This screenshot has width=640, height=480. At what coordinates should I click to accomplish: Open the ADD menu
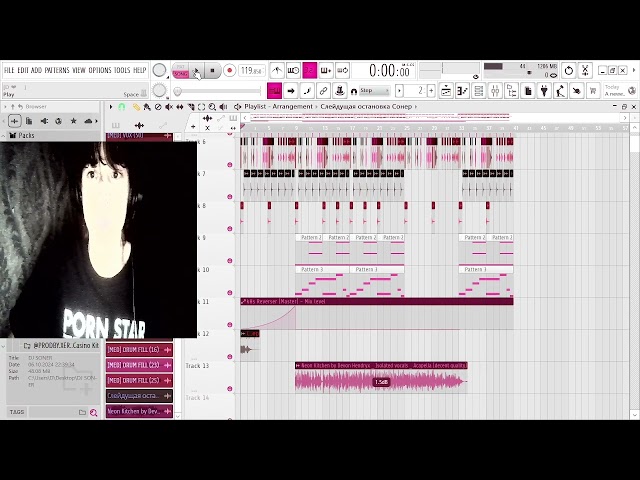pyautogui.click(x=36, y=70)
